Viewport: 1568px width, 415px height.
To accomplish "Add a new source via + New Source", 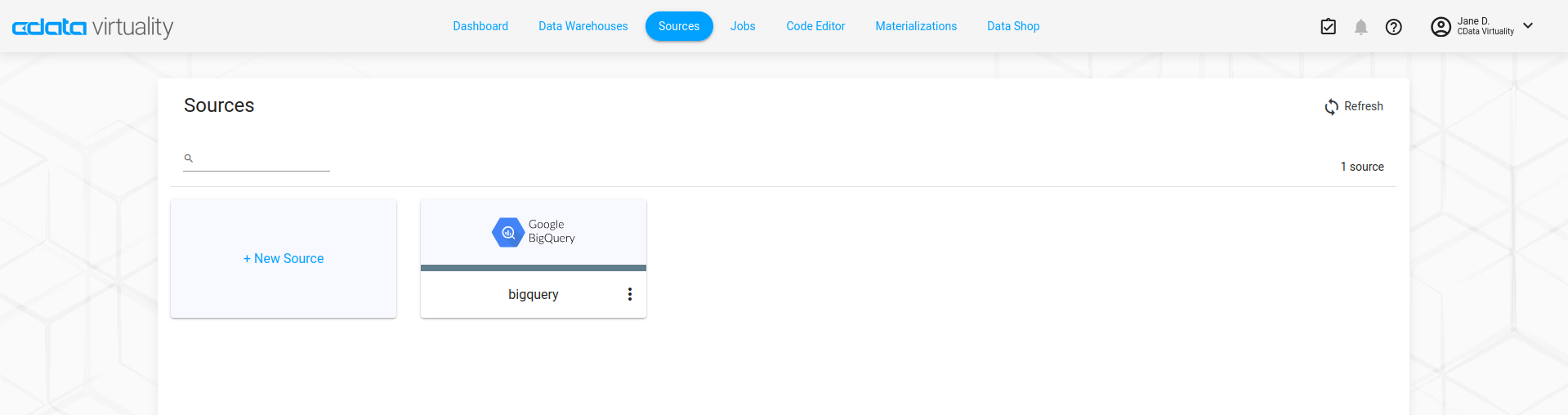I will 284,258.
